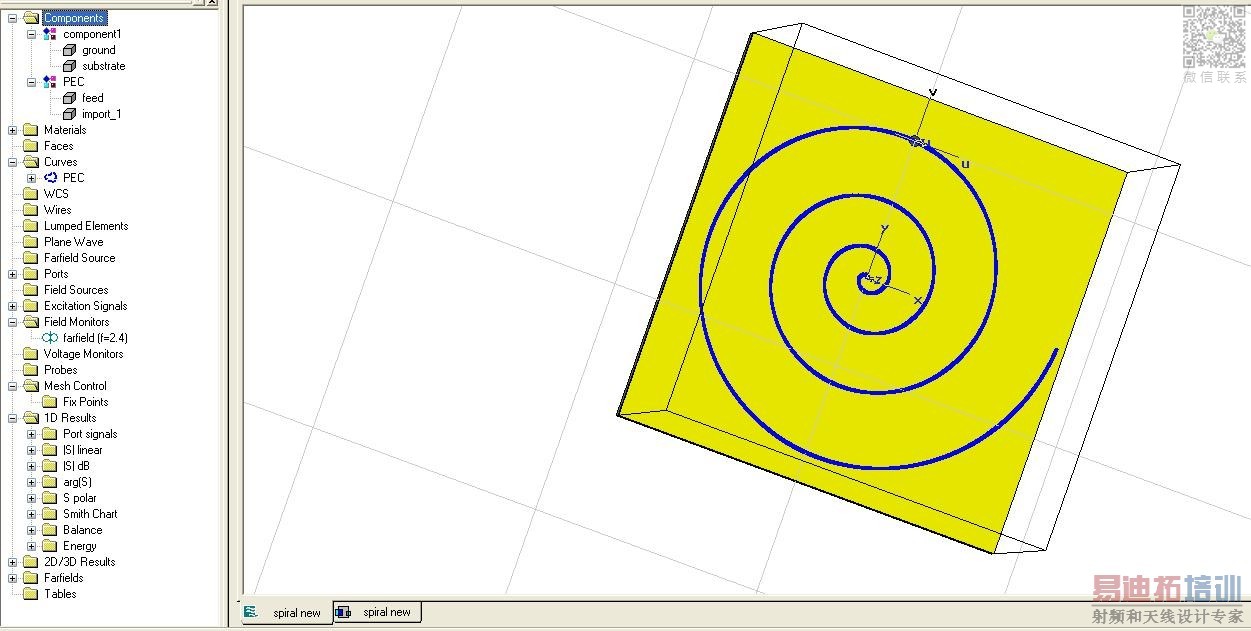The image size is (1251, 631).
Task: Open the "spiral new" tab with schematic block icon
Action: click(377, 612)
